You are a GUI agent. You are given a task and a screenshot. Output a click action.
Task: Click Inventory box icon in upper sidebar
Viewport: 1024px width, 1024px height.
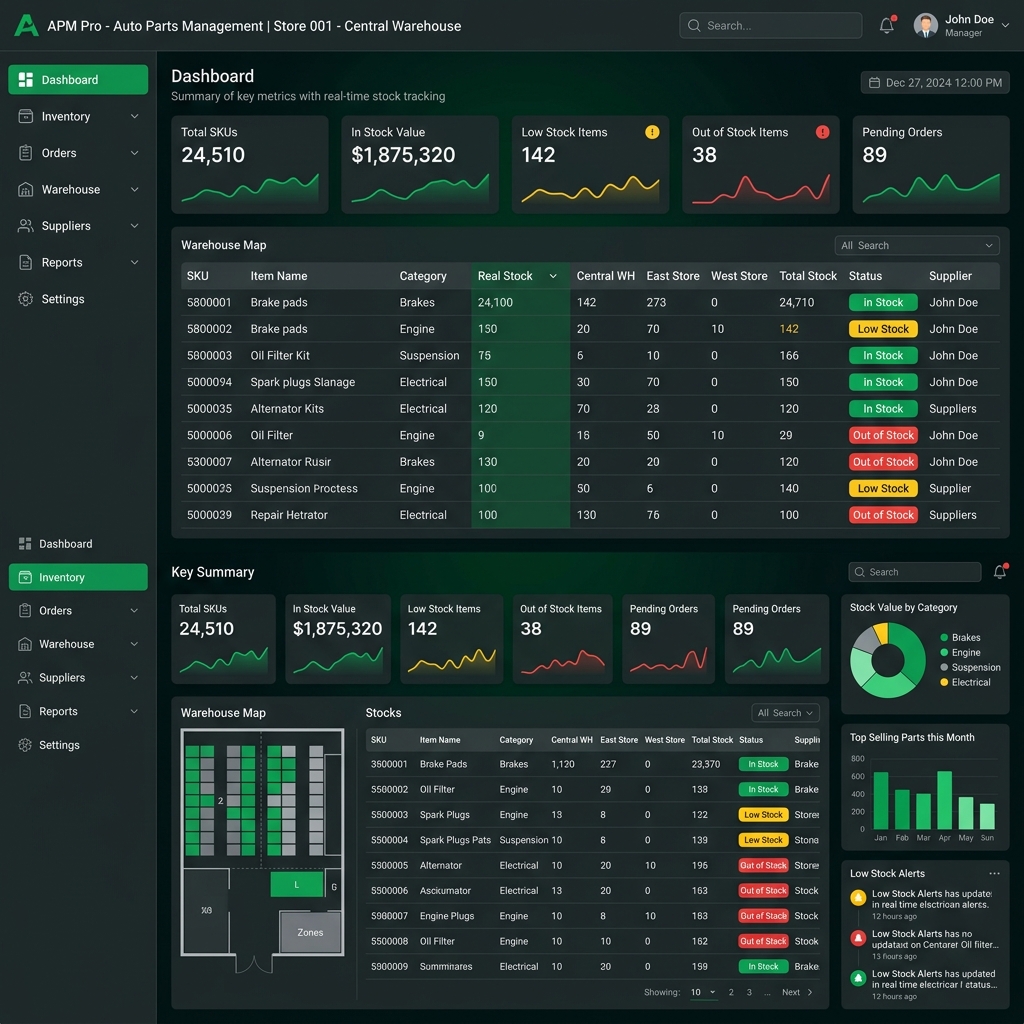coord(25,116)
